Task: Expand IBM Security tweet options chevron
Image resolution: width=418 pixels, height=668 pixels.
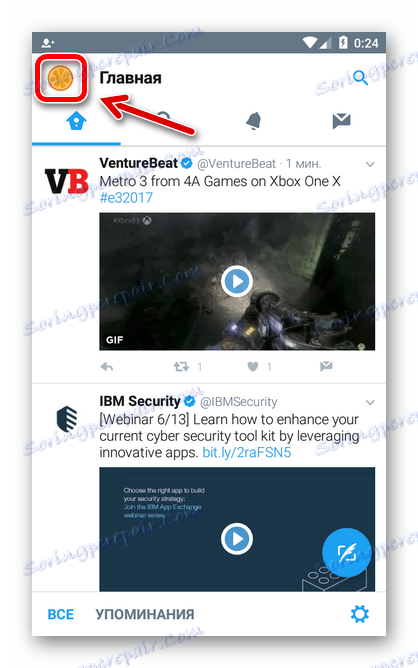Action: click(370, 403)
